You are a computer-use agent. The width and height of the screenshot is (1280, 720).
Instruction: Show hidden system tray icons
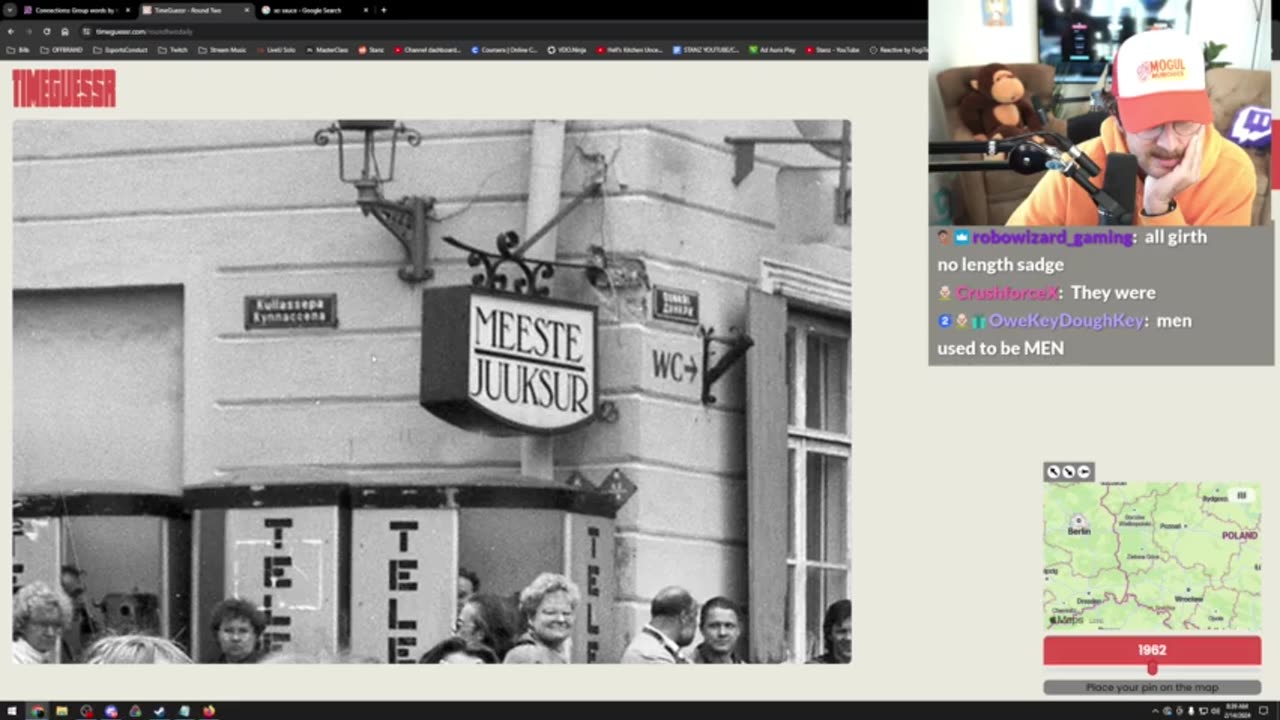[1155, 711]
